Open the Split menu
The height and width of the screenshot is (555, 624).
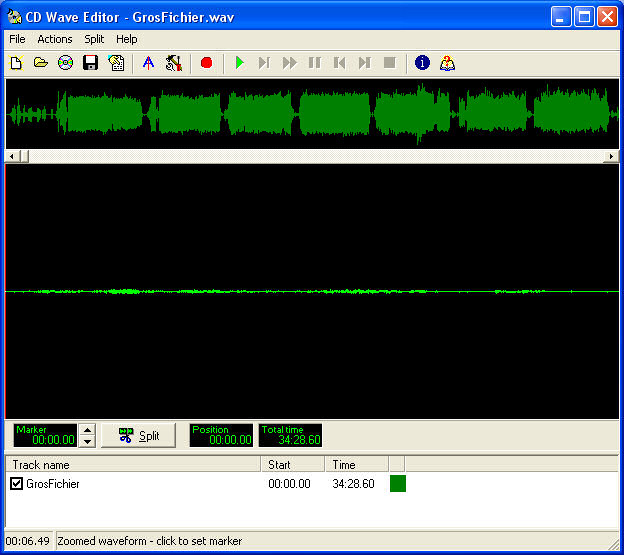click(94, 39)
